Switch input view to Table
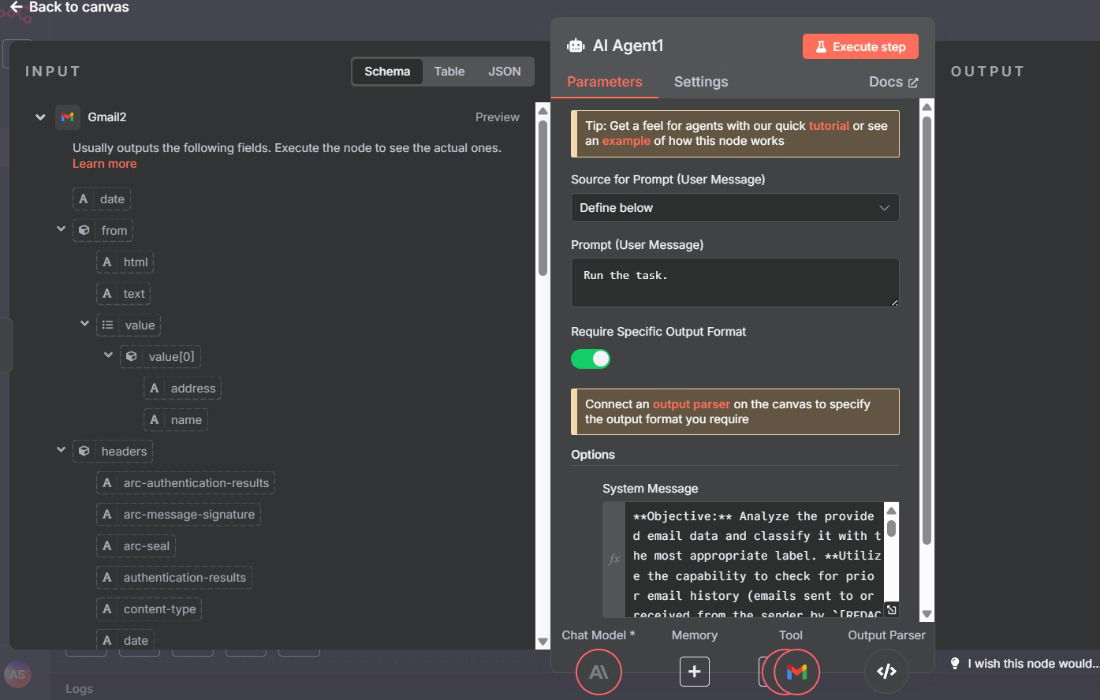Image resolution: width=1100 pixels, height=700 pixels. click(x=449, y=72)
